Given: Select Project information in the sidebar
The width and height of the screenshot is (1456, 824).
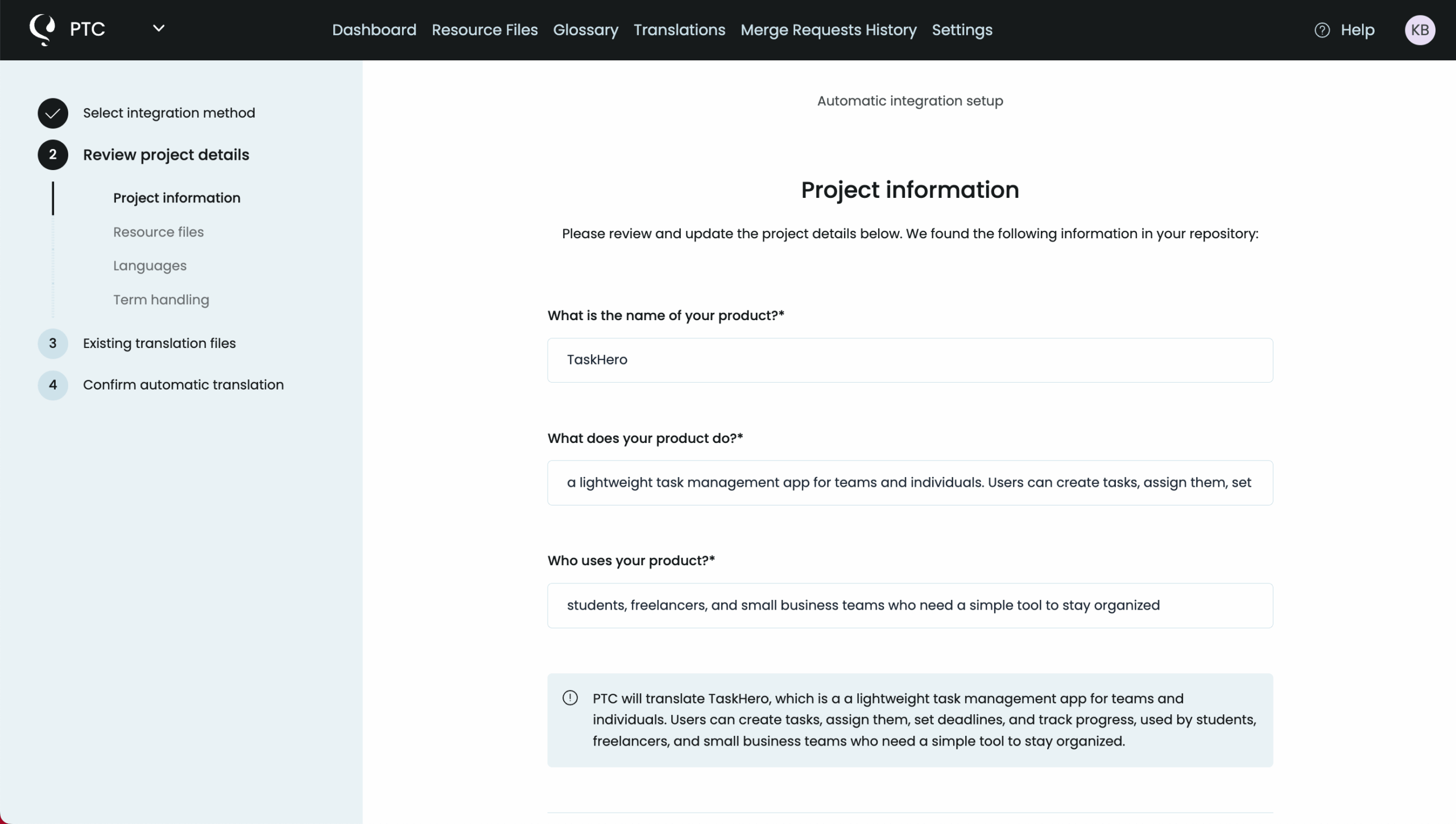Looking at the screenshot, I should pos(176,198).
